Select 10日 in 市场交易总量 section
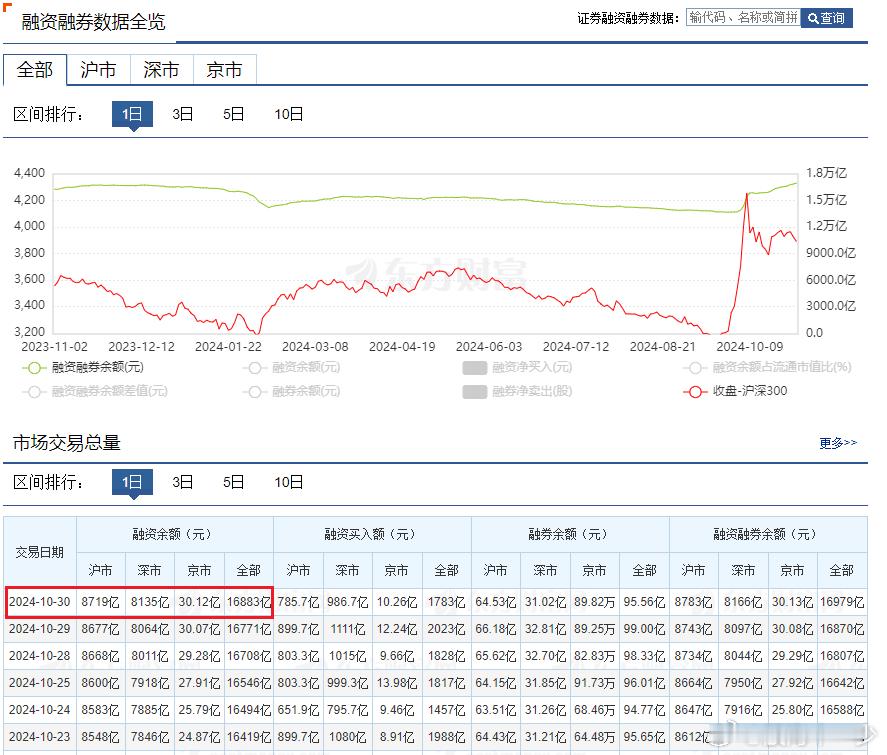This screenshot has width=887, height=755. tap(289, 482)
